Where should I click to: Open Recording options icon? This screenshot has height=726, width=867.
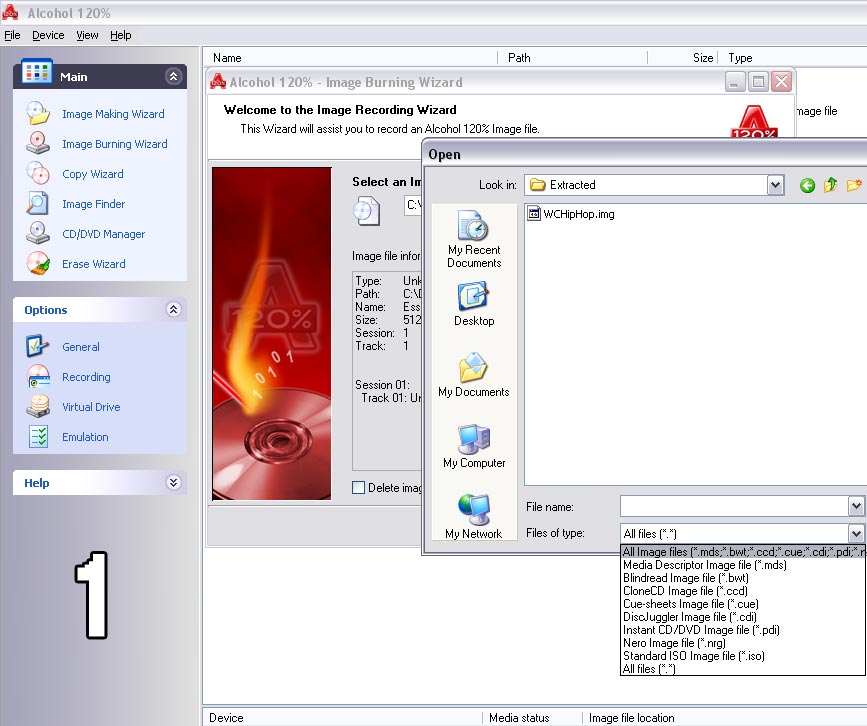pos(38,377)
